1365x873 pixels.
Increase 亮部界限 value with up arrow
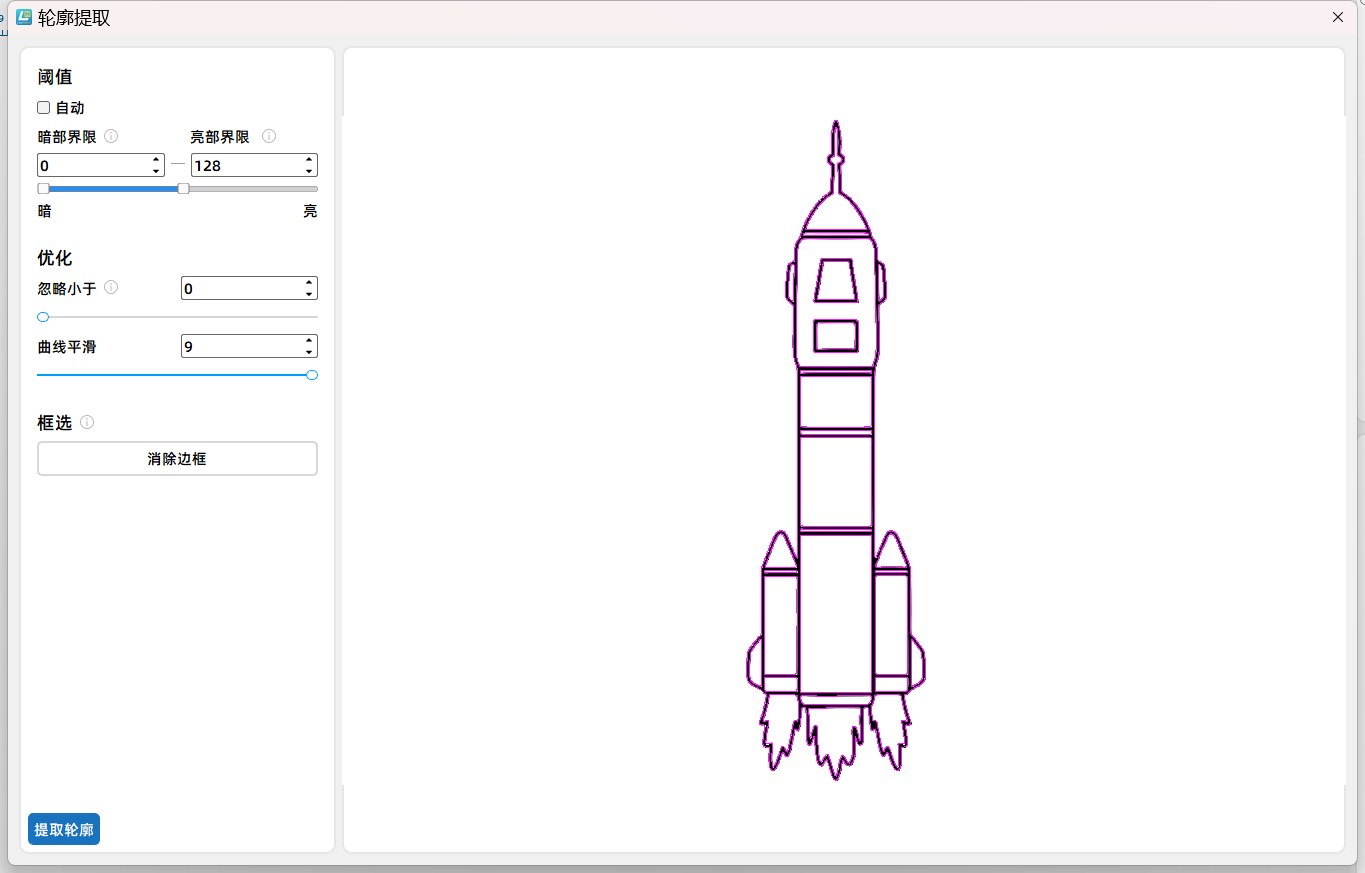309,159
